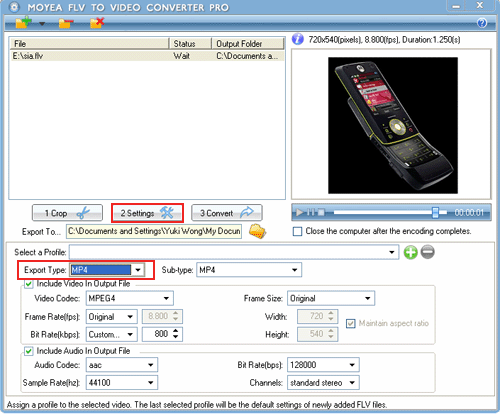The width and height of the screenshot is (500, 414).
Task: Toggle Include Video In Output File checkbox
Action: 29,284
